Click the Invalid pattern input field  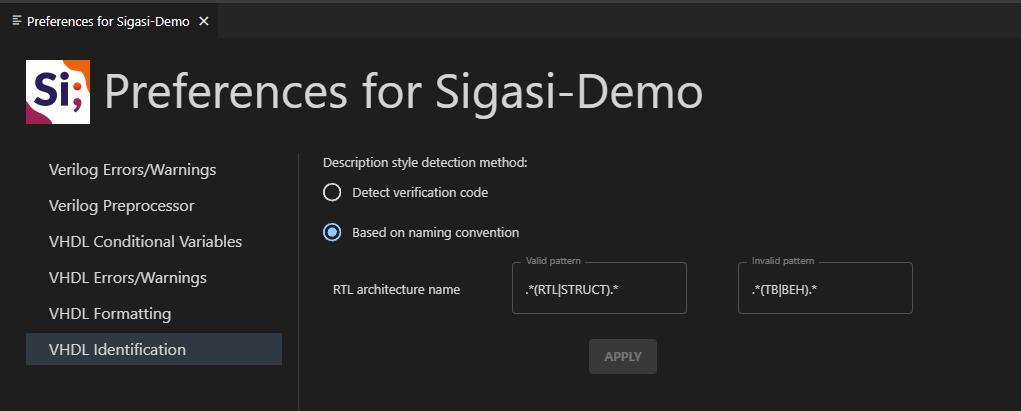click(825, 289)
